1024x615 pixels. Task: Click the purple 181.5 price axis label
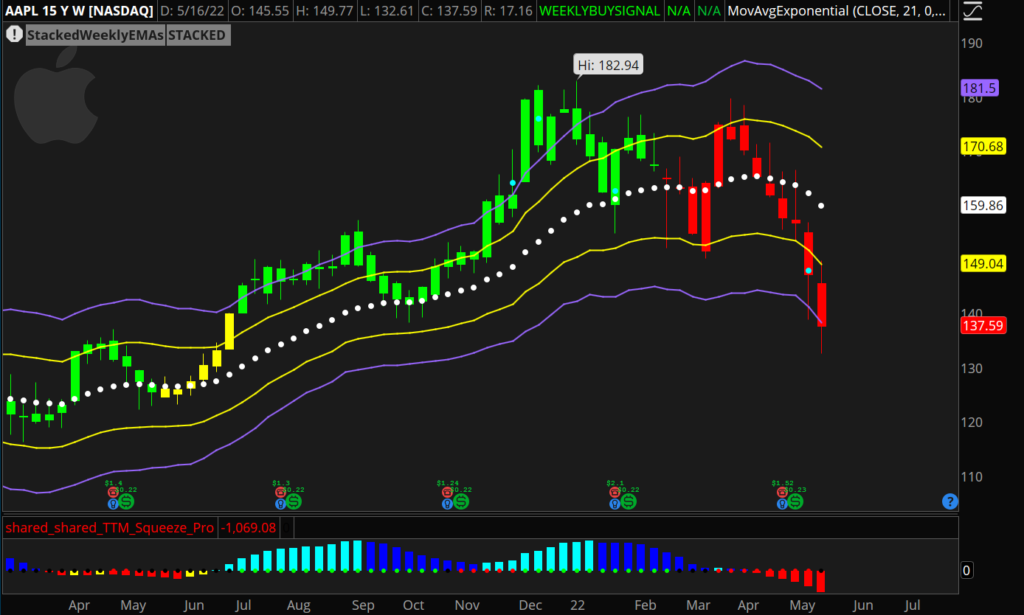(x=979, y=88)
